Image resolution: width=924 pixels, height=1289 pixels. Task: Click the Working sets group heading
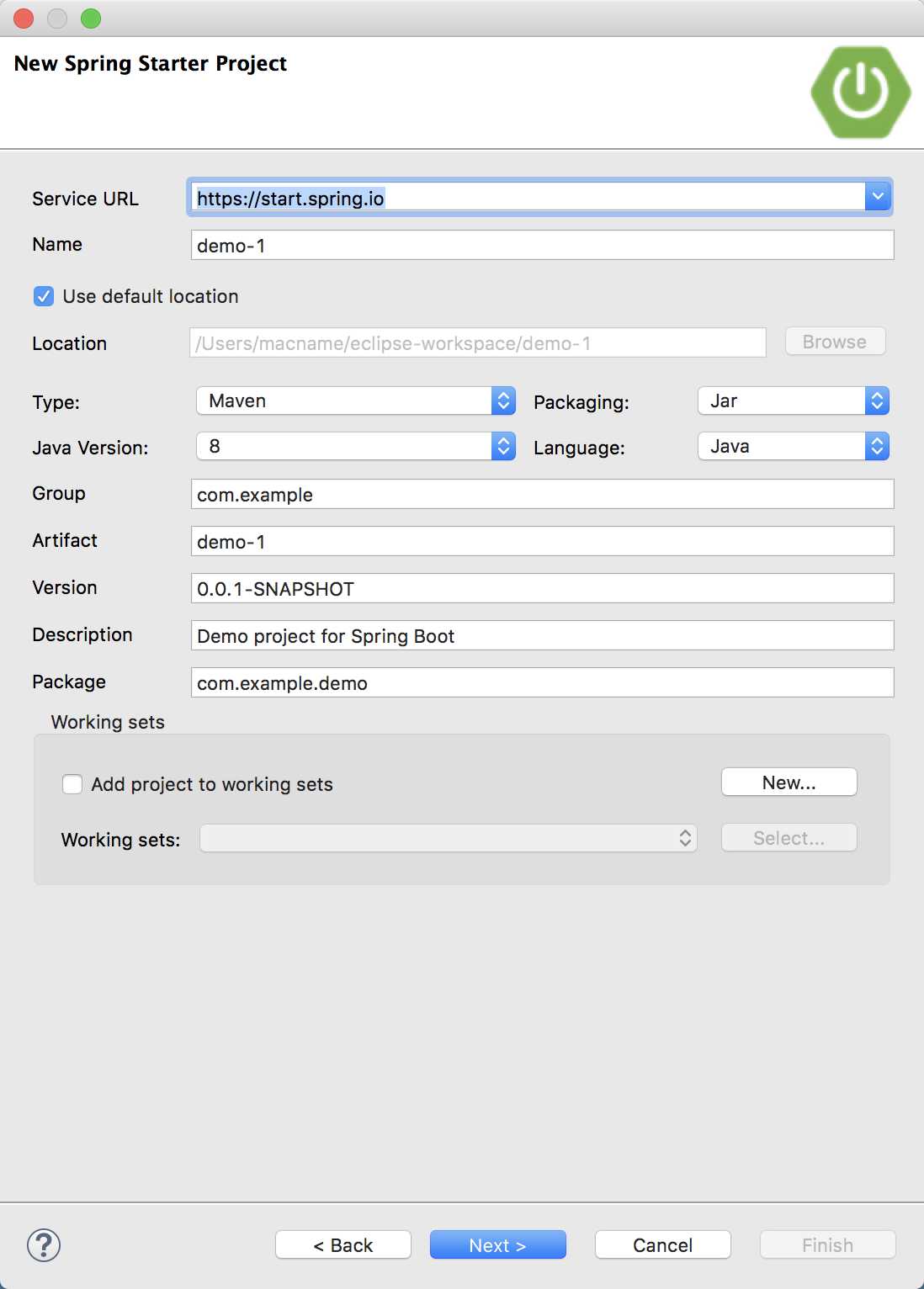click(x=108, y=722)
